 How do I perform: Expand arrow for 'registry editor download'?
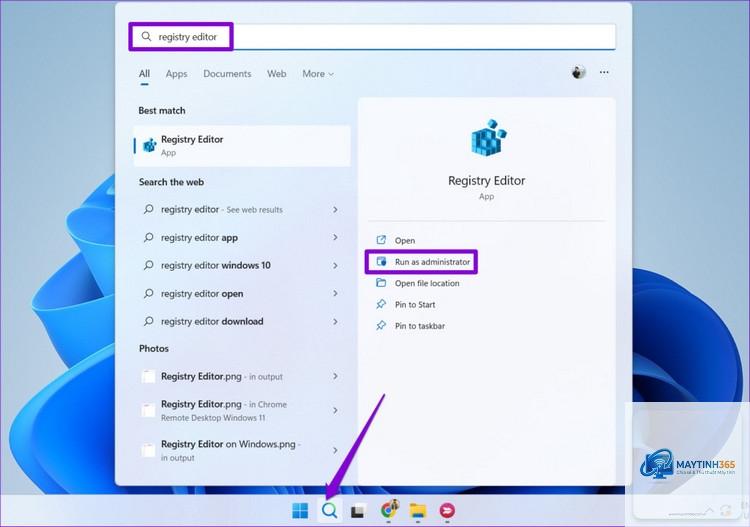coord(335,321)
